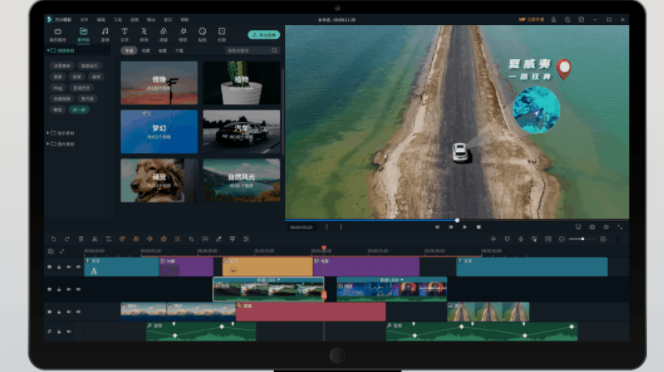The height and width of the screenshot is (372, 664).
Task: Play the preview video
Action: click(465, 227)
